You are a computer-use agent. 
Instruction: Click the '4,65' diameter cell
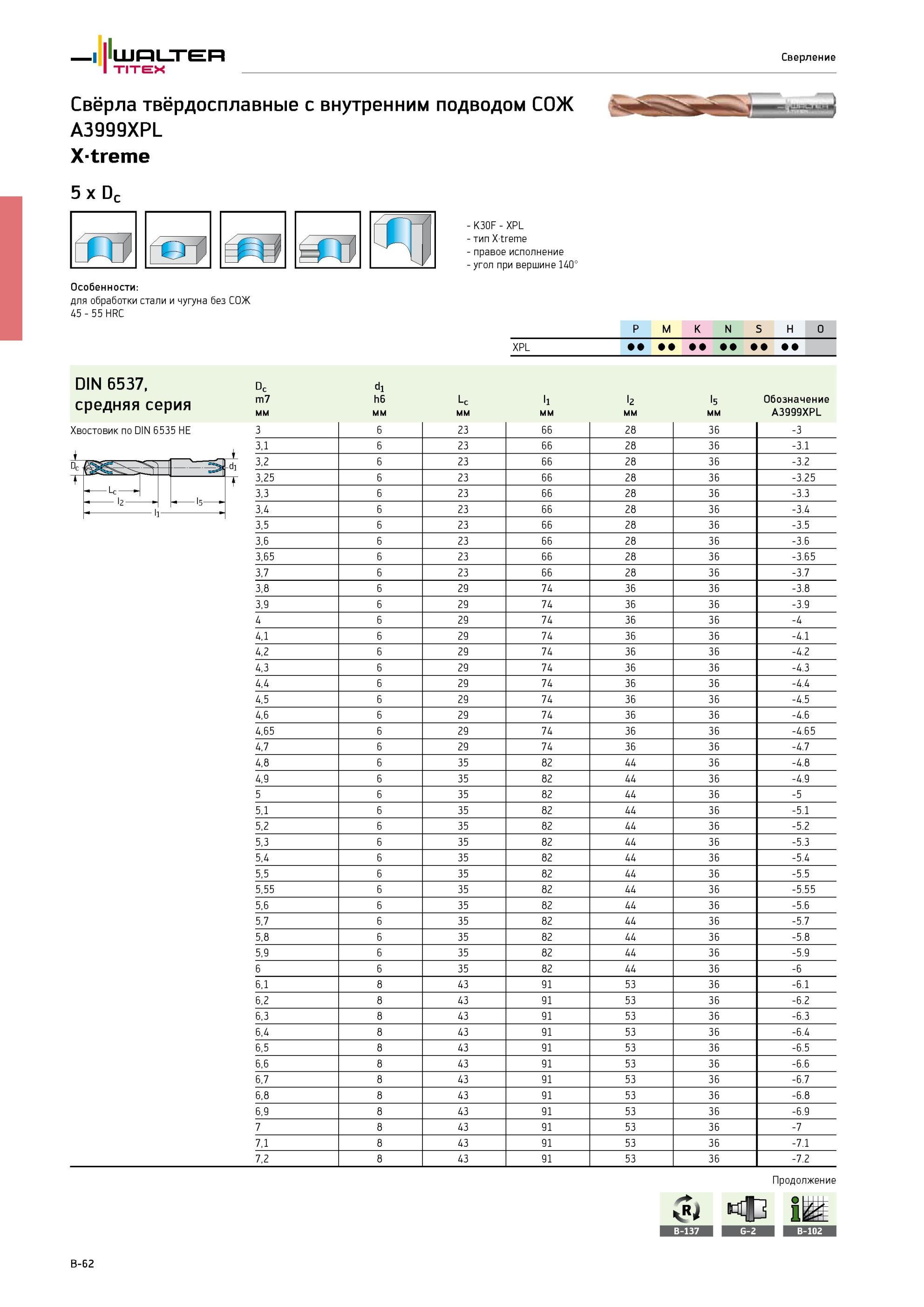[265, 731]
